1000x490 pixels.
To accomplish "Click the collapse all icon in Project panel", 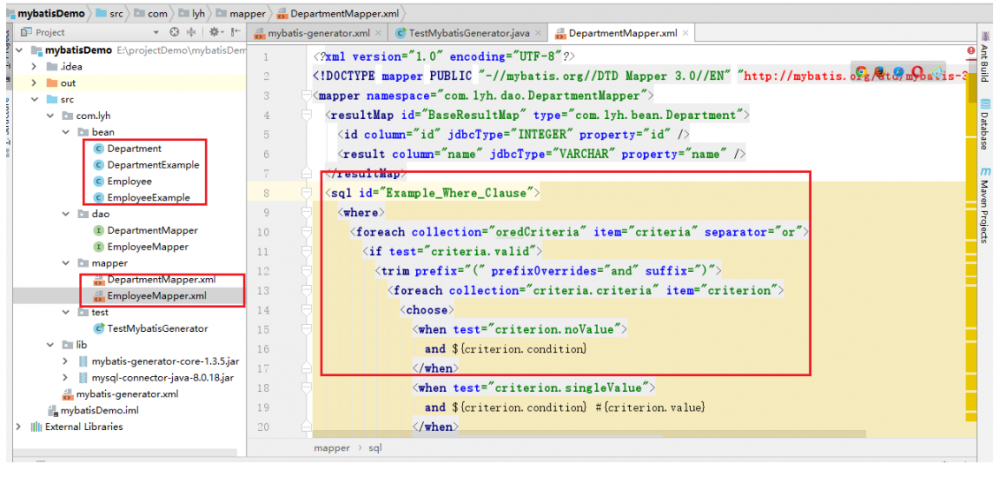I will [190, 32].
